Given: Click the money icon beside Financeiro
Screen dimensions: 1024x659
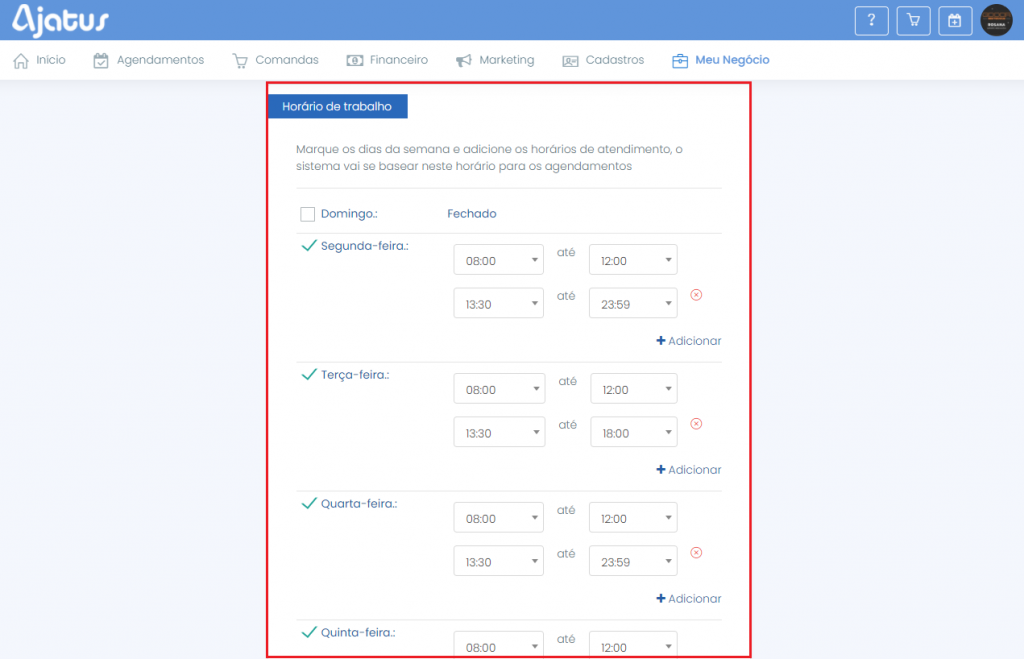Looking at the screenshot, I should [355, 61].
